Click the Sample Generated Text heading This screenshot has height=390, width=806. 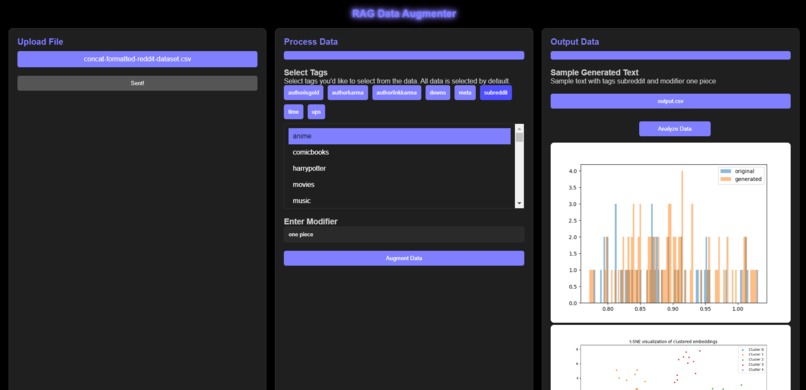[594, 72]
